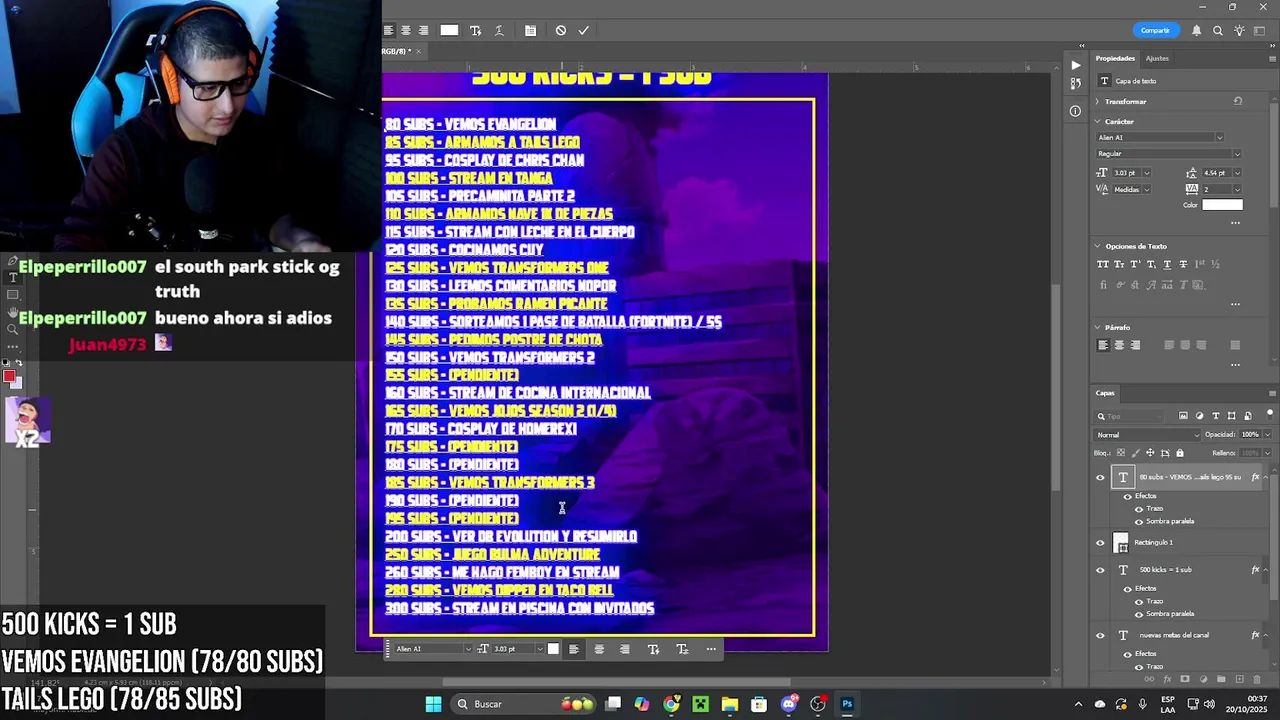Hide the '500 kicks = 1 sub' layer
Screen dimensions: 1280x720
click(1101, 570)
